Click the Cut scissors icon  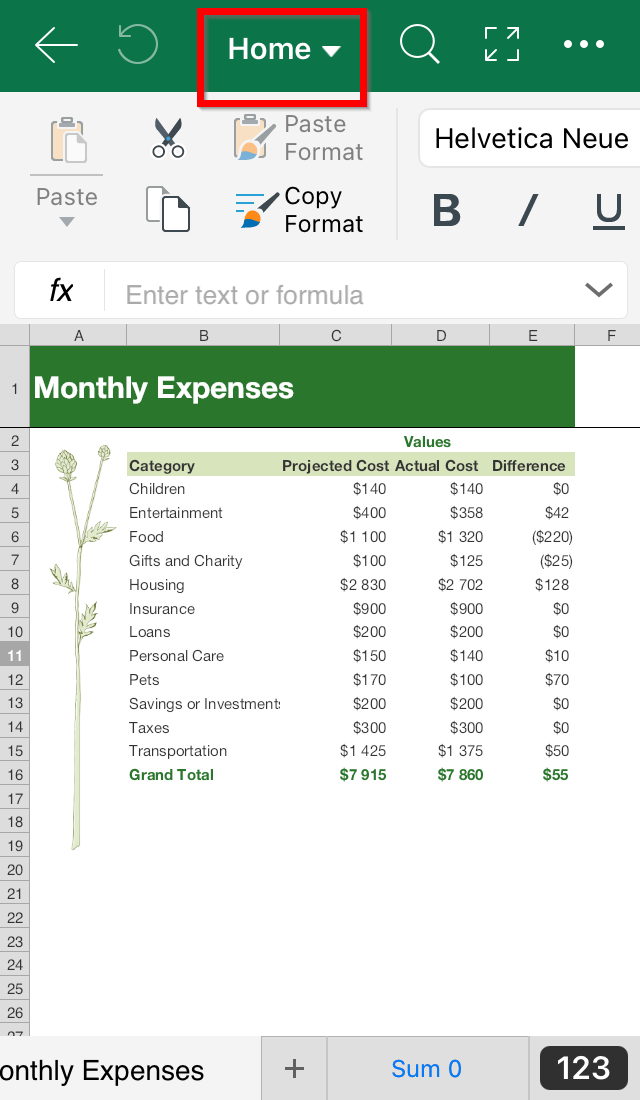tap(168, 138)
